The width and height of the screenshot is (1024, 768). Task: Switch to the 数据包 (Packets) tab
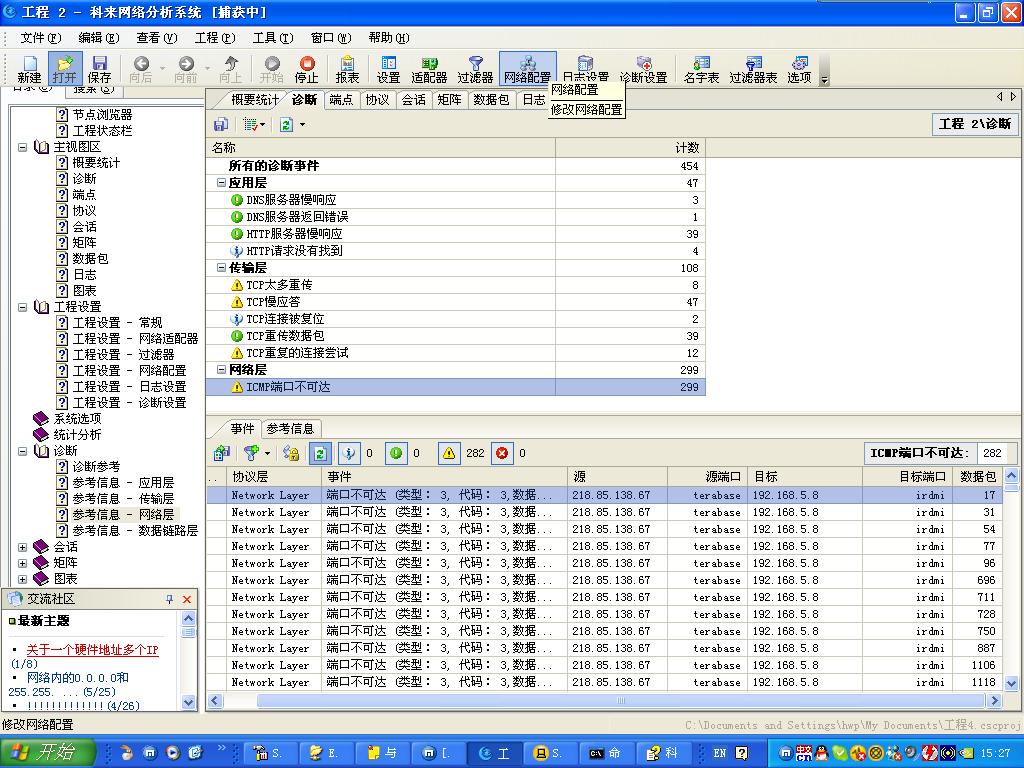pos(491,100)
